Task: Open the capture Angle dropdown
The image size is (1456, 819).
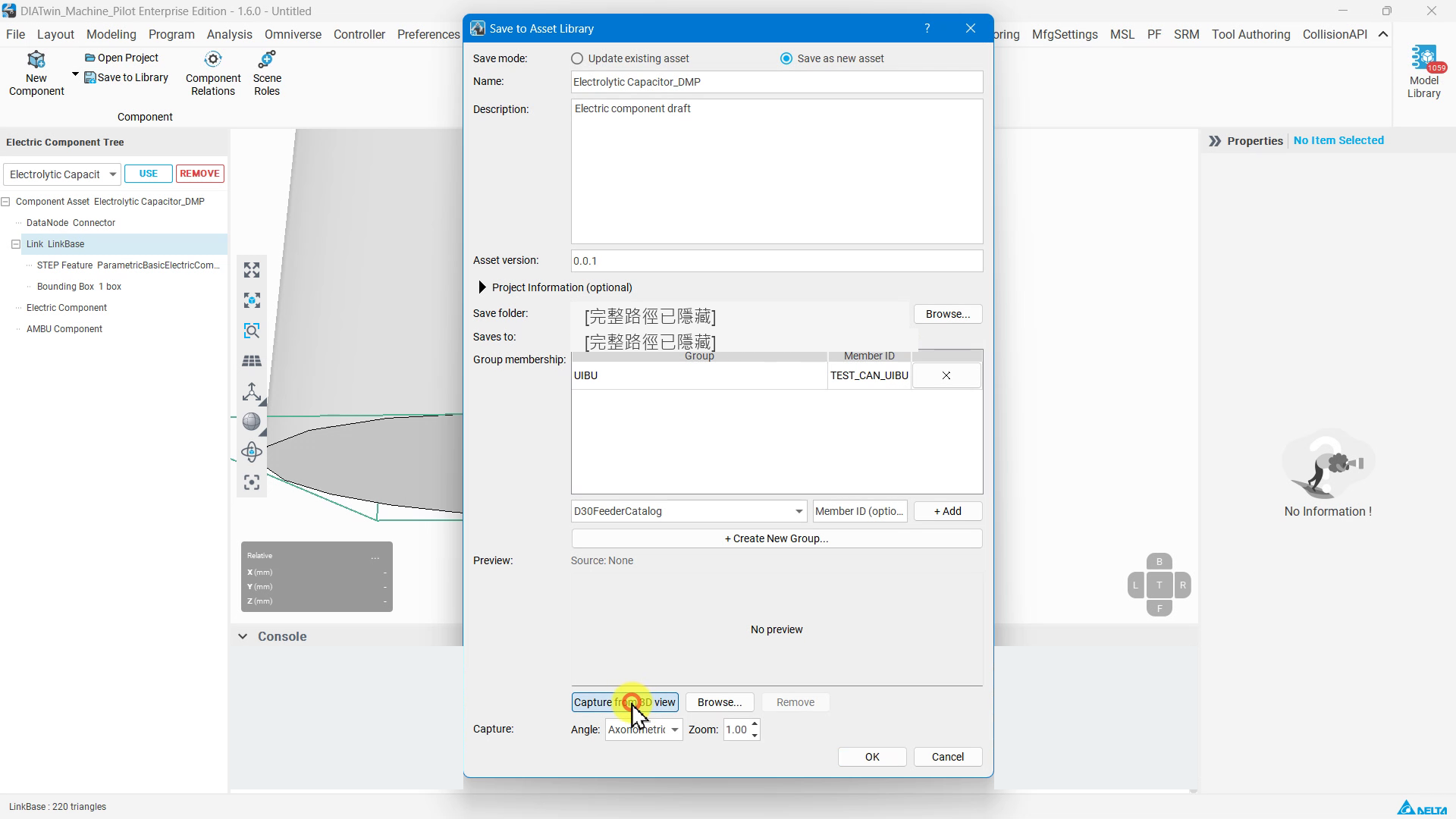Action: coord(674,730)
